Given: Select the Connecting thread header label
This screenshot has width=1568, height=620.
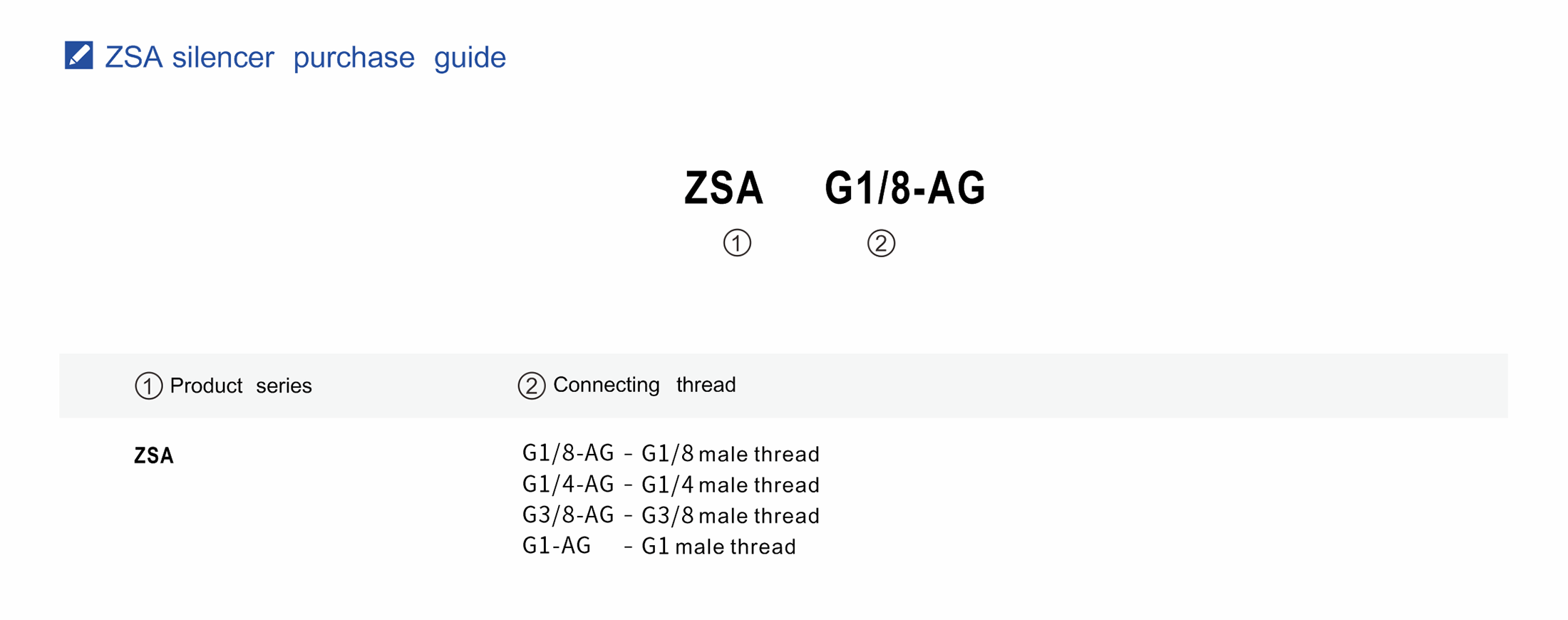Looking at the screenshot, I should point(644,385).
